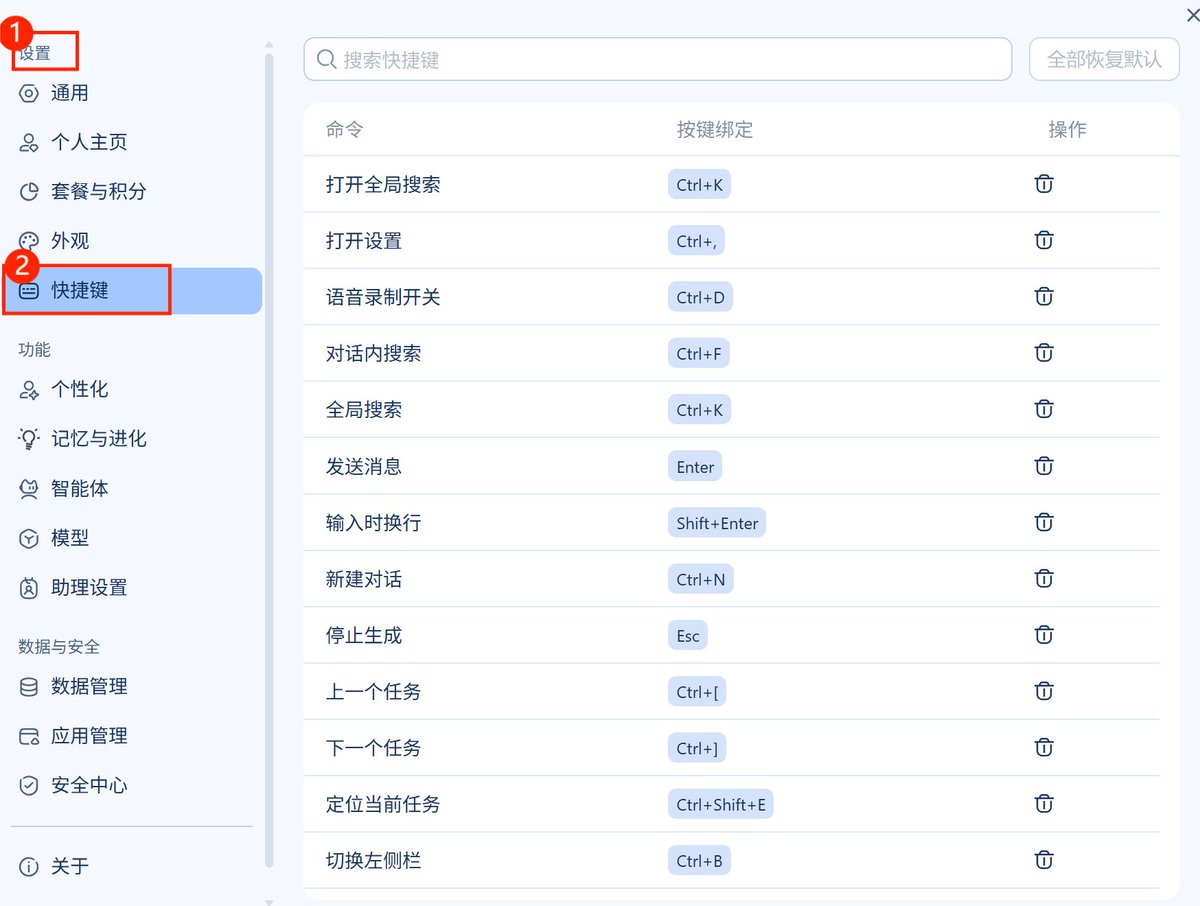
Task: Click the sidebar vertical scrollbar
Action: pos(268,460)
